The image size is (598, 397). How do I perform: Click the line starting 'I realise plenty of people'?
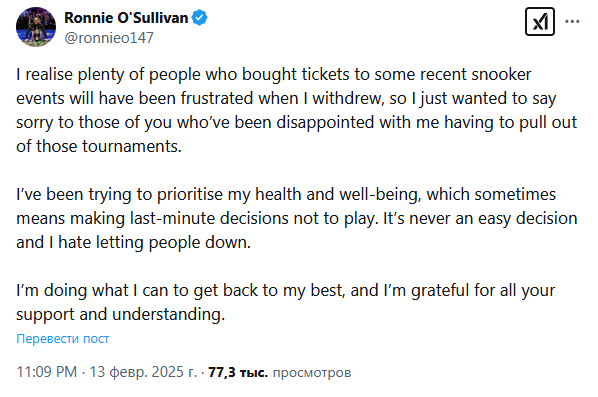click(x=273, y=74)
